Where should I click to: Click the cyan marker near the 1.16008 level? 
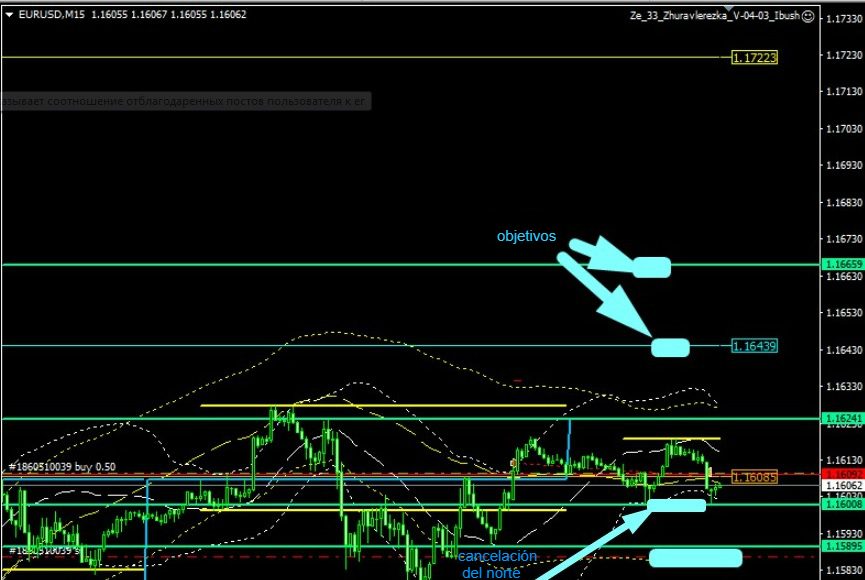(677, 505)
